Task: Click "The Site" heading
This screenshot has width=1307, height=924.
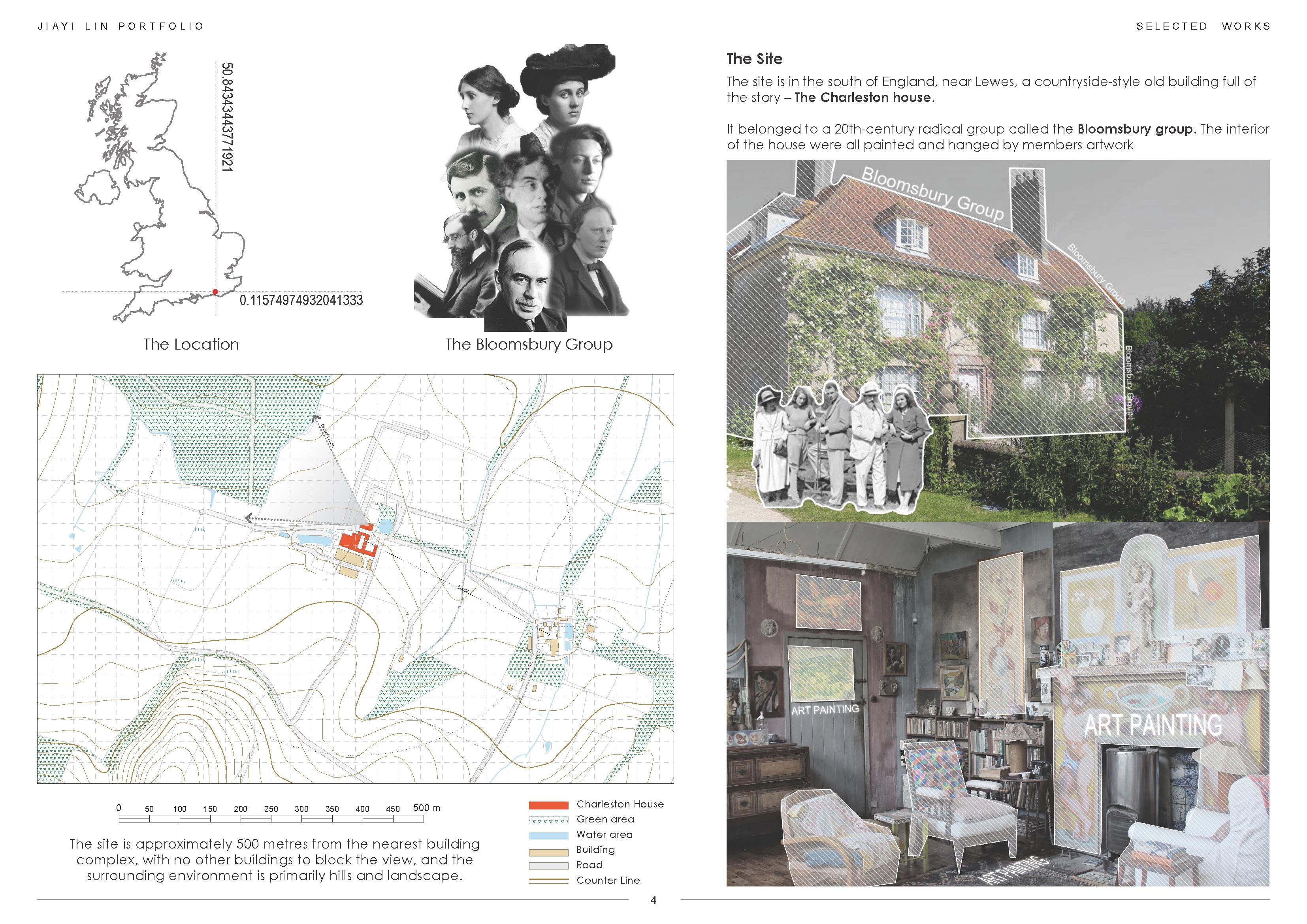Action: [x=754, y=58]
